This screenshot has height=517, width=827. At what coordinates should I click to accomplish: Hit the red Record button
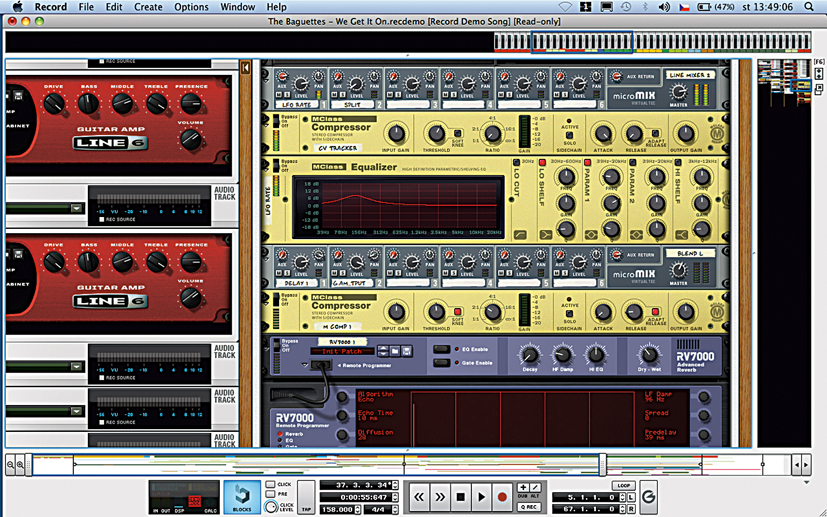(x=502, y=497)
